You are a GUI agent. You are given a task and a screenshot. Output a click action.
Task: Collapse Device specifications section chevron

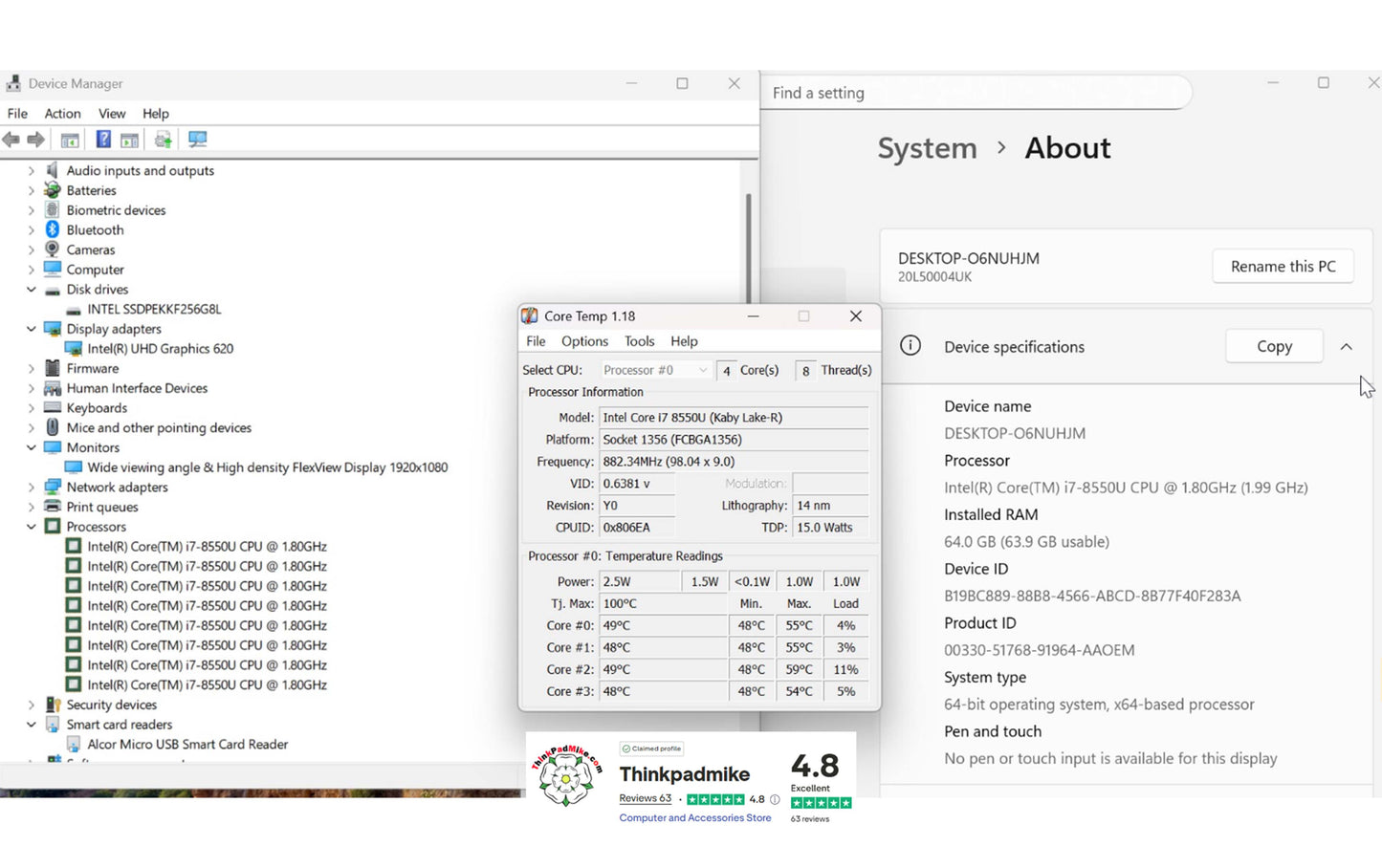click(1347, 347)
